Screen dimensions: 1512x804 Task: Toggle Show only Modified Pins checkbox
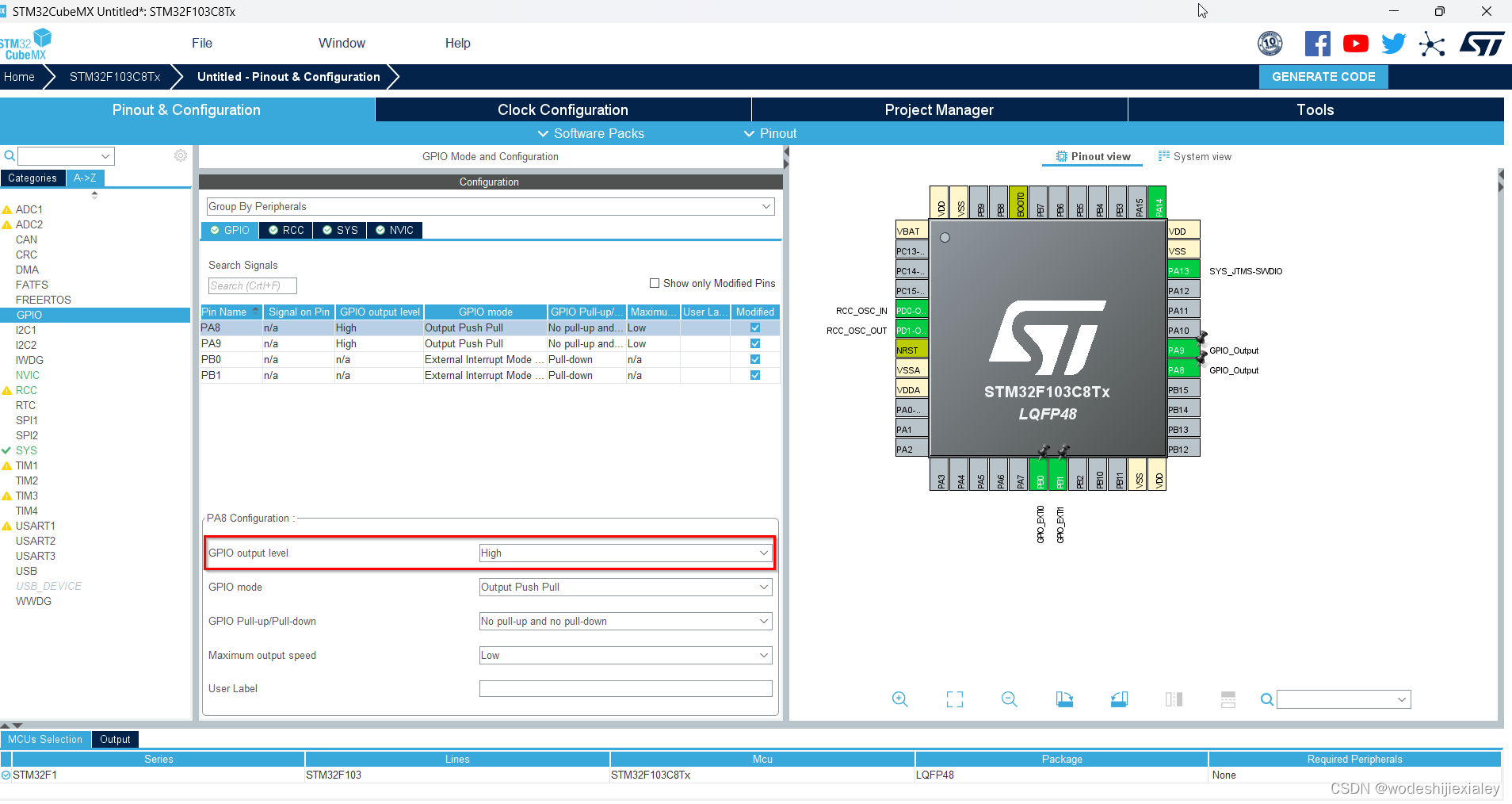[x=655, y=283]
